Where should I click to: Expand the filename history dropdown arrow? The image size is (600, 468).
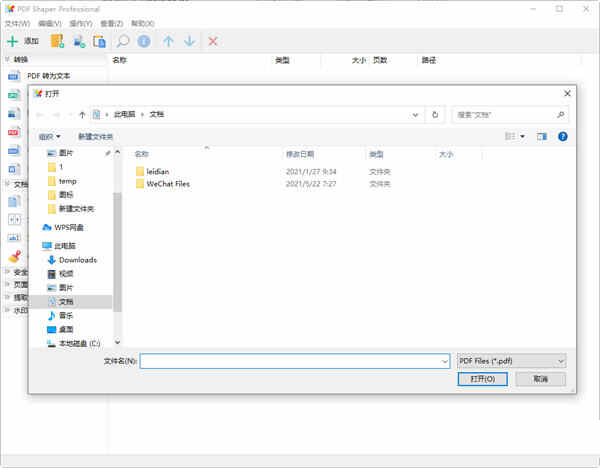(444, 360)
